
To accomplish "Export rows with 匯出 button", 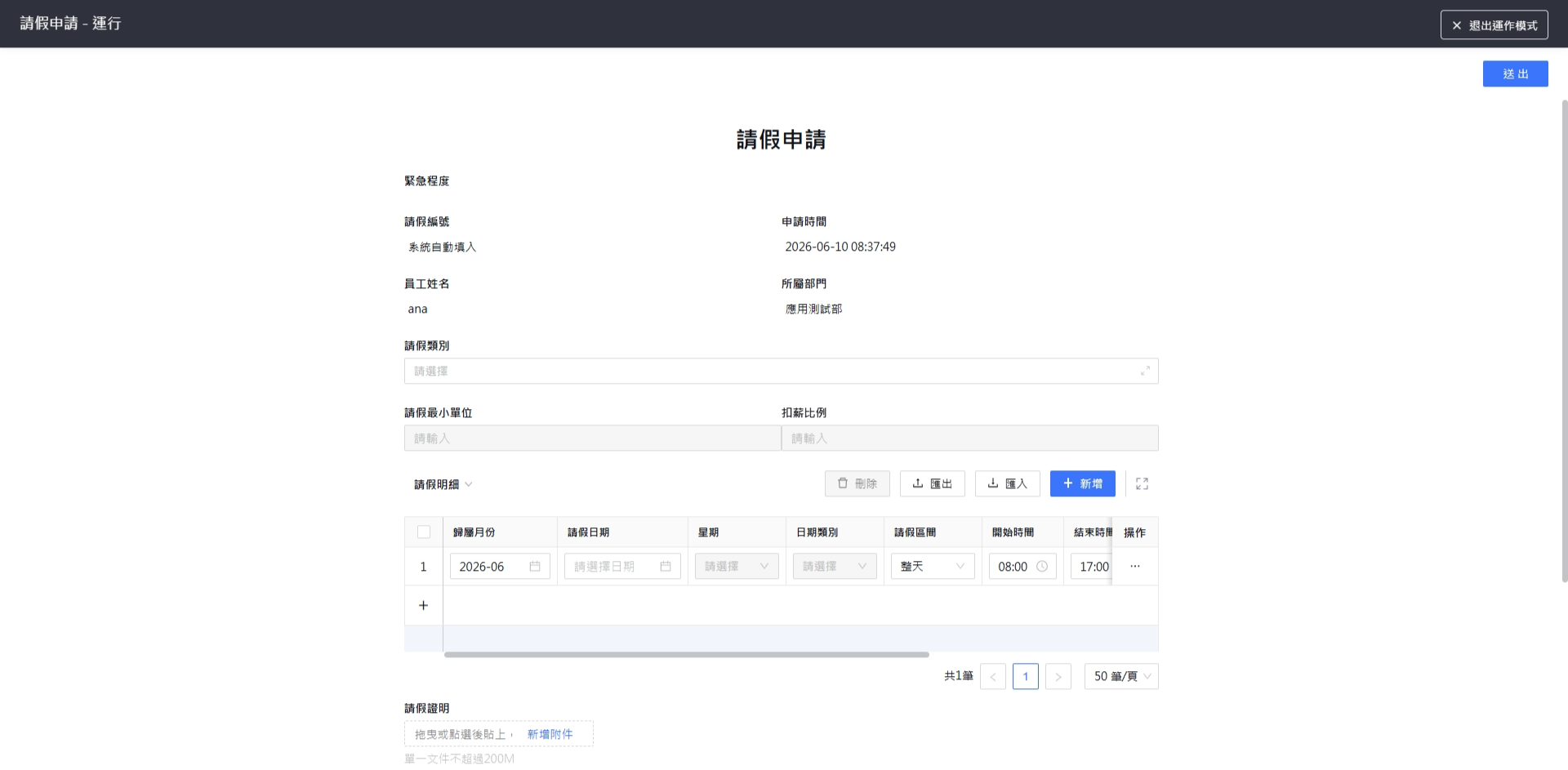I will click(x=932, y=483).
